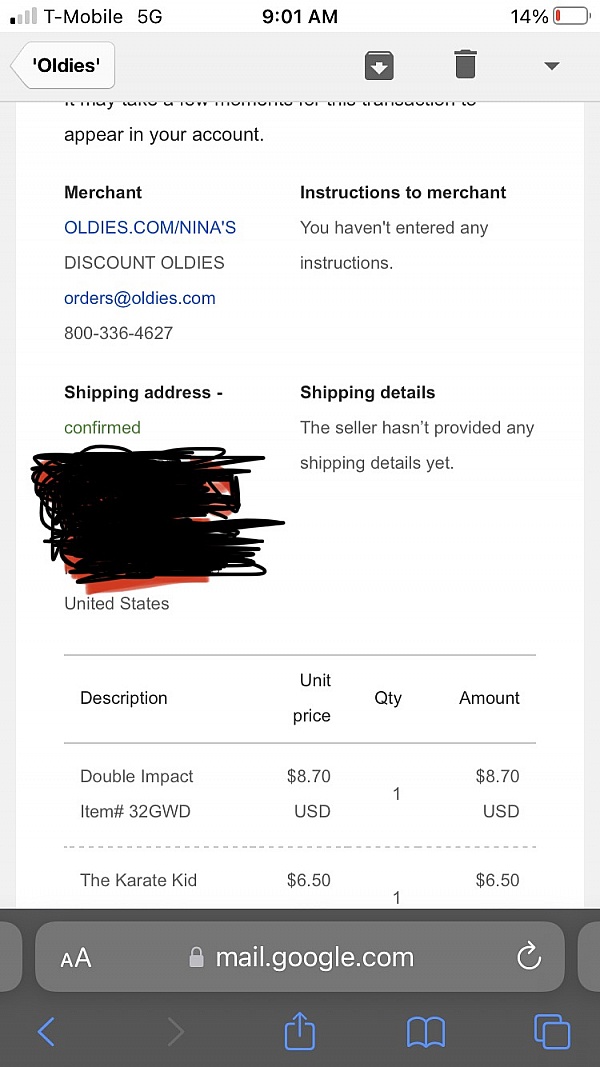Reload the page with refresh icon
Screen dimensions: 600x1067
click(528, 957)
